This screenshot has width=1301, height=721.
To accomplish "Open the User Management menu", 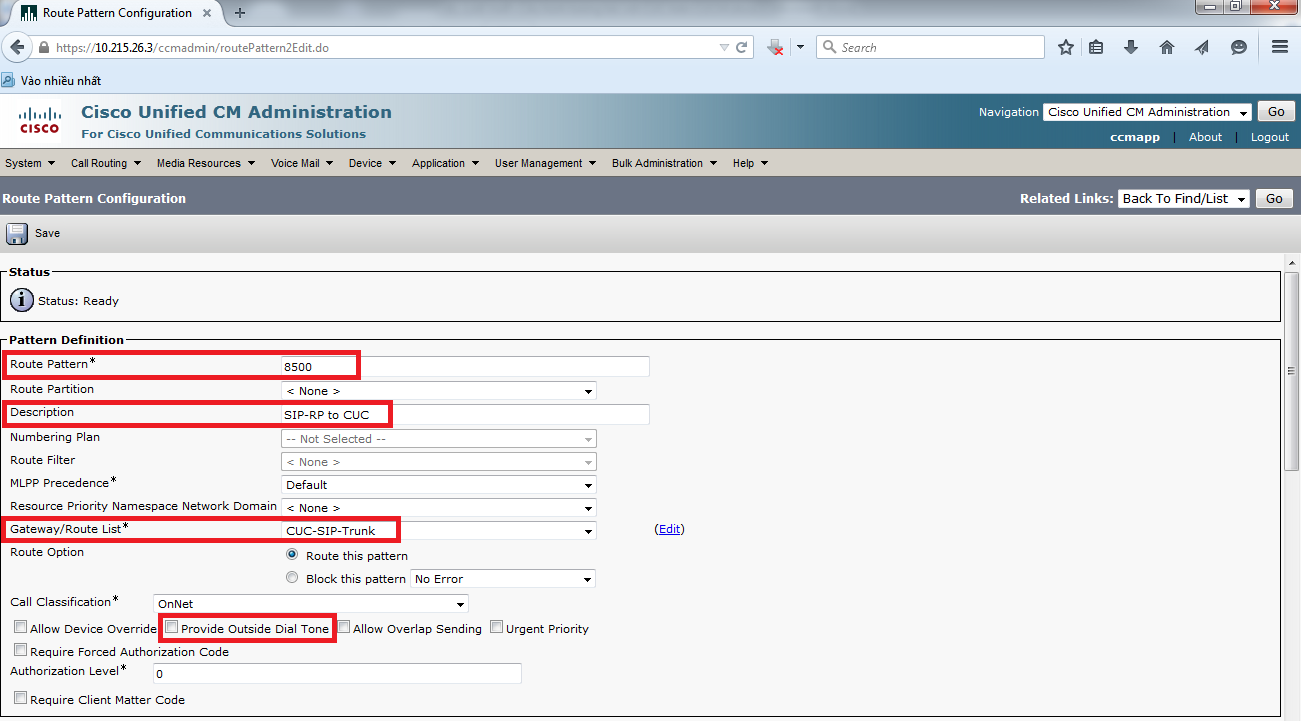I will coord(545,163).
